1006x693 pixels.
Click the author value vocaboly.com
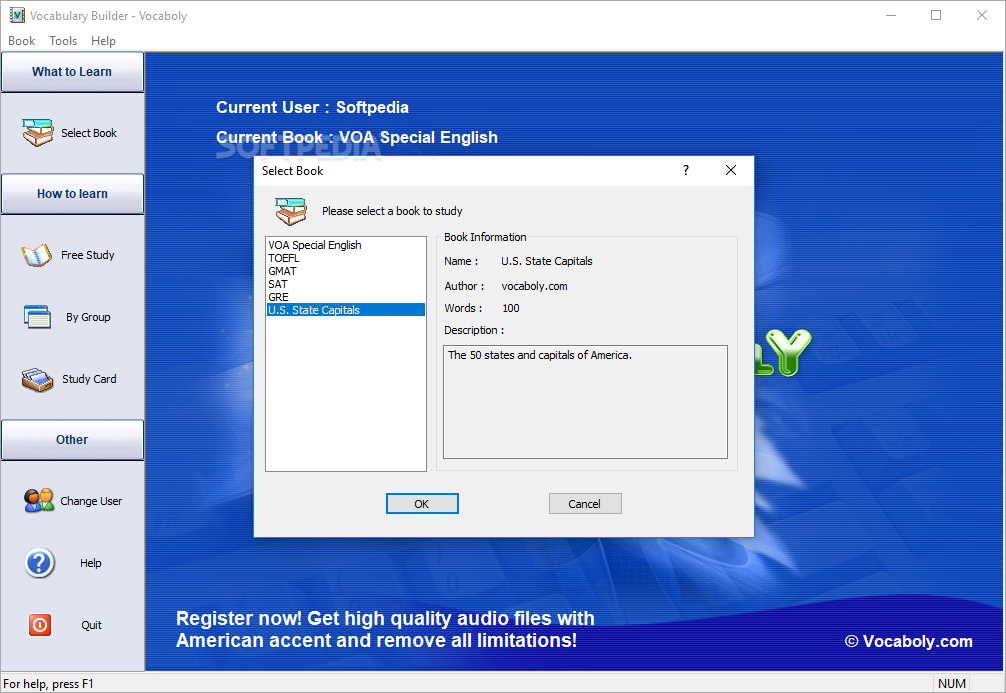click(x=534, y=286)
